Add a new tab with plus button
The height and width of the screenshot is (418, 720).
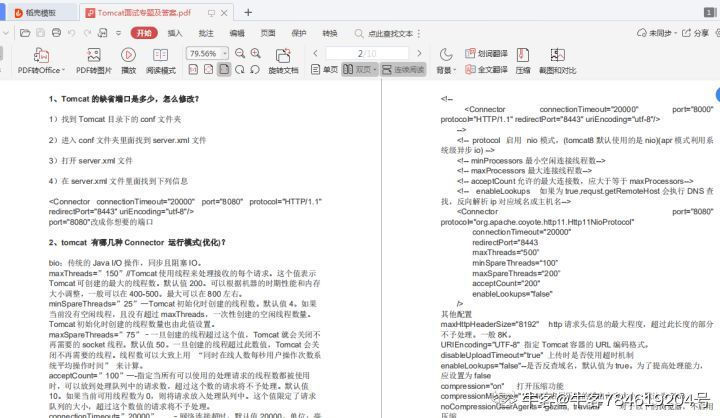point(248,12)
